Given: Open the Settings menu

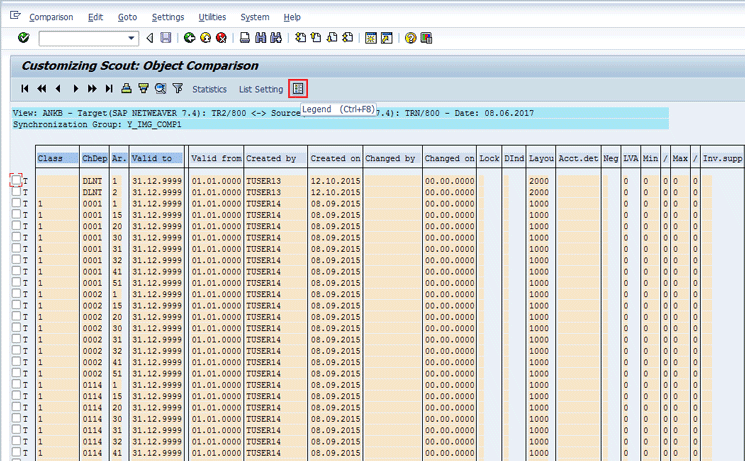Looking at the screenshot, I should (167, 17).
